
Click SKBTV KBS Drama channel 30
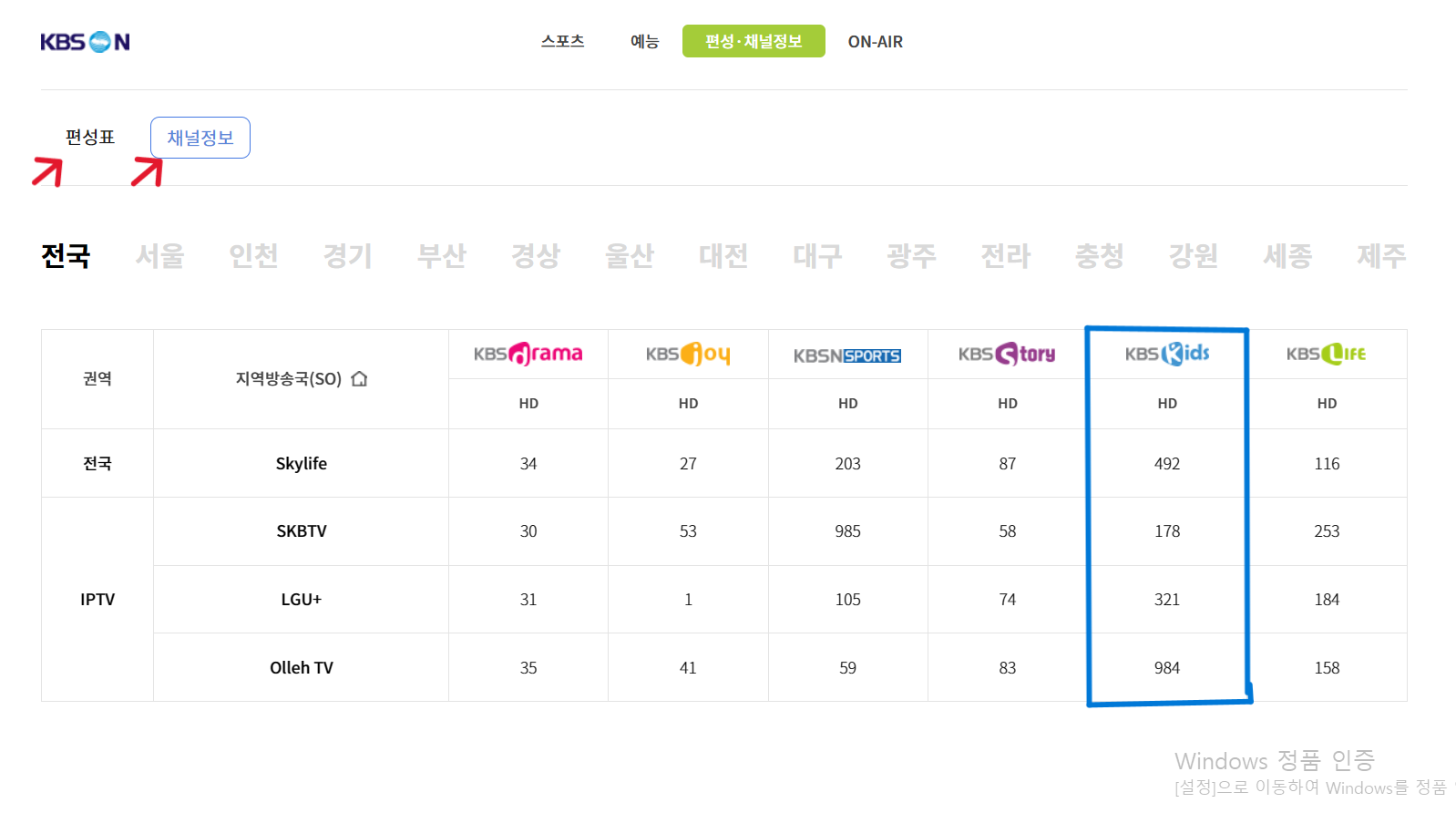(528, 531)
